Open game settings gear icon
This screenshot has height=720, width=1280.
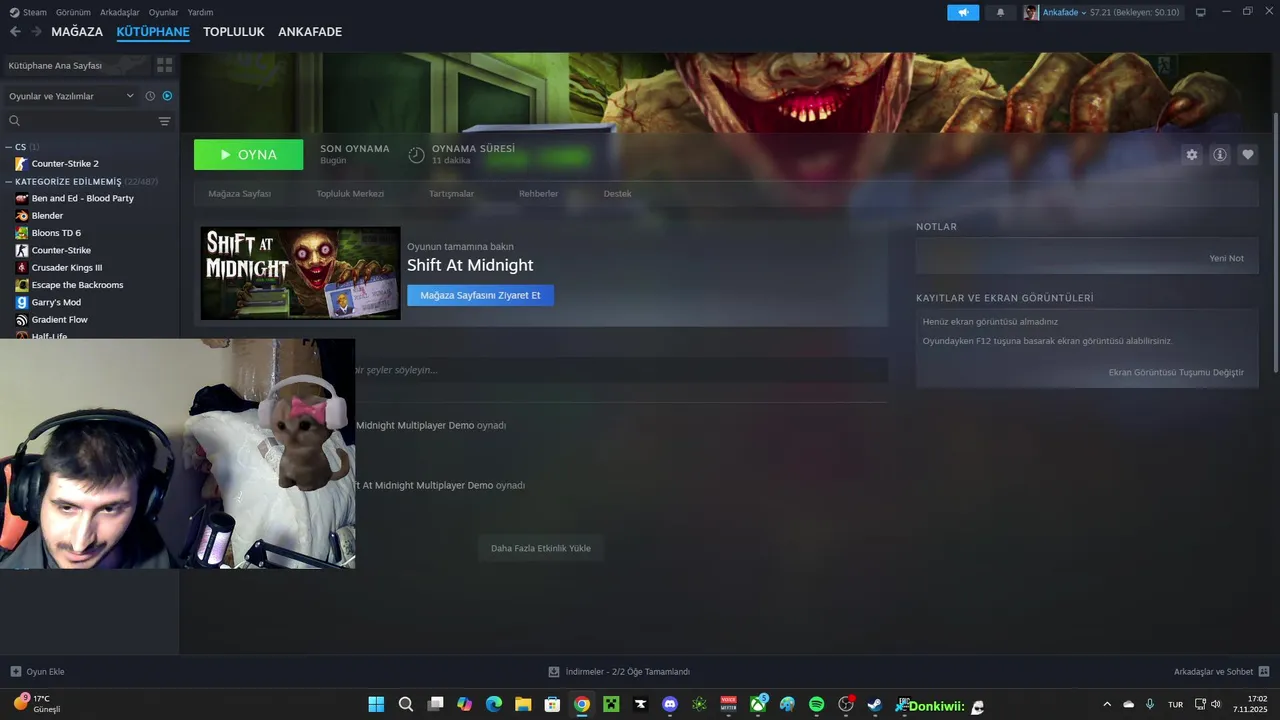[1191, 155]
